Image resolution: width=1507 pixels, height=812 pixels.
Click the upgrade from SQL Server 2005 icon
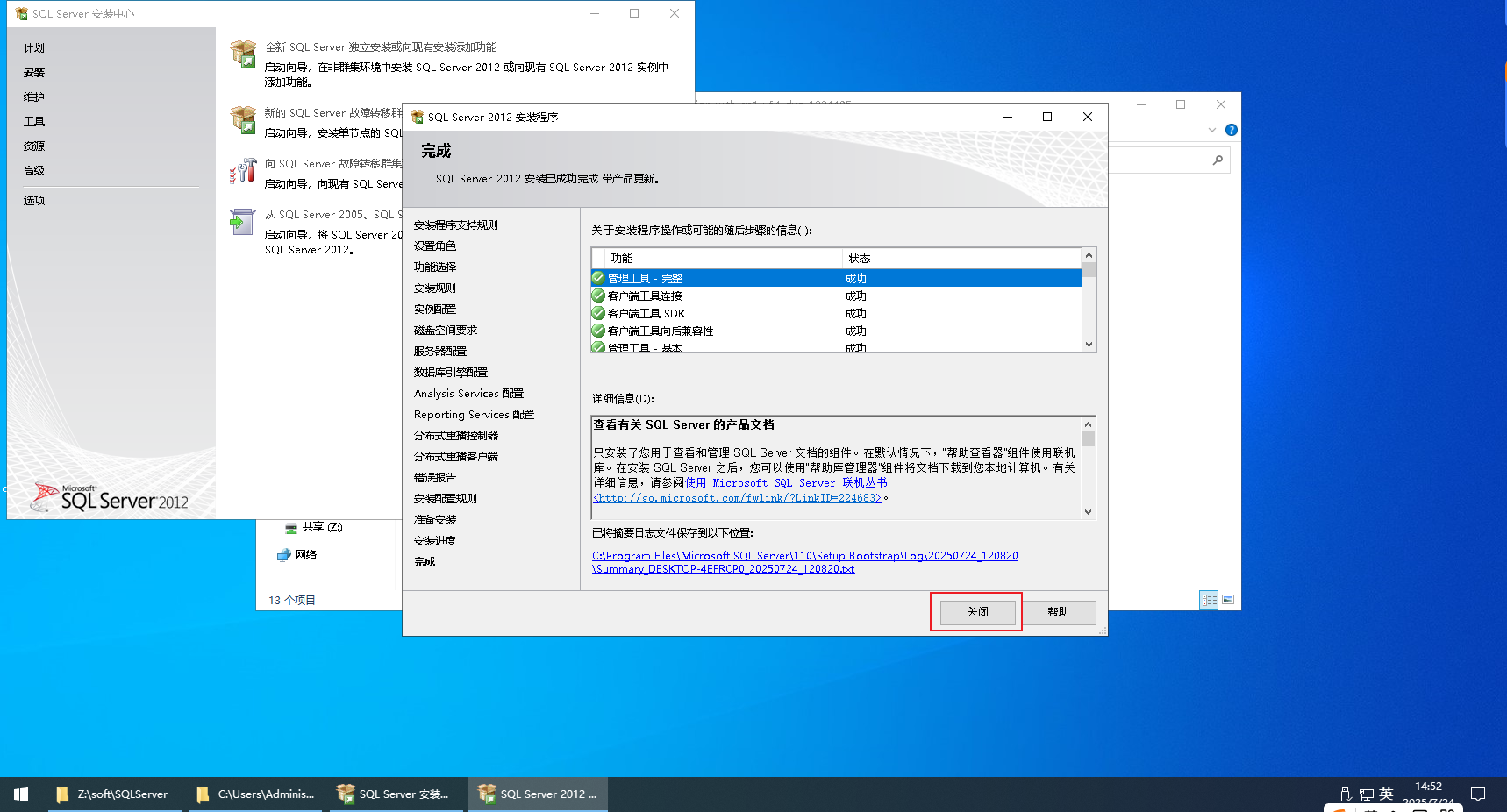[x=241, y=222]
